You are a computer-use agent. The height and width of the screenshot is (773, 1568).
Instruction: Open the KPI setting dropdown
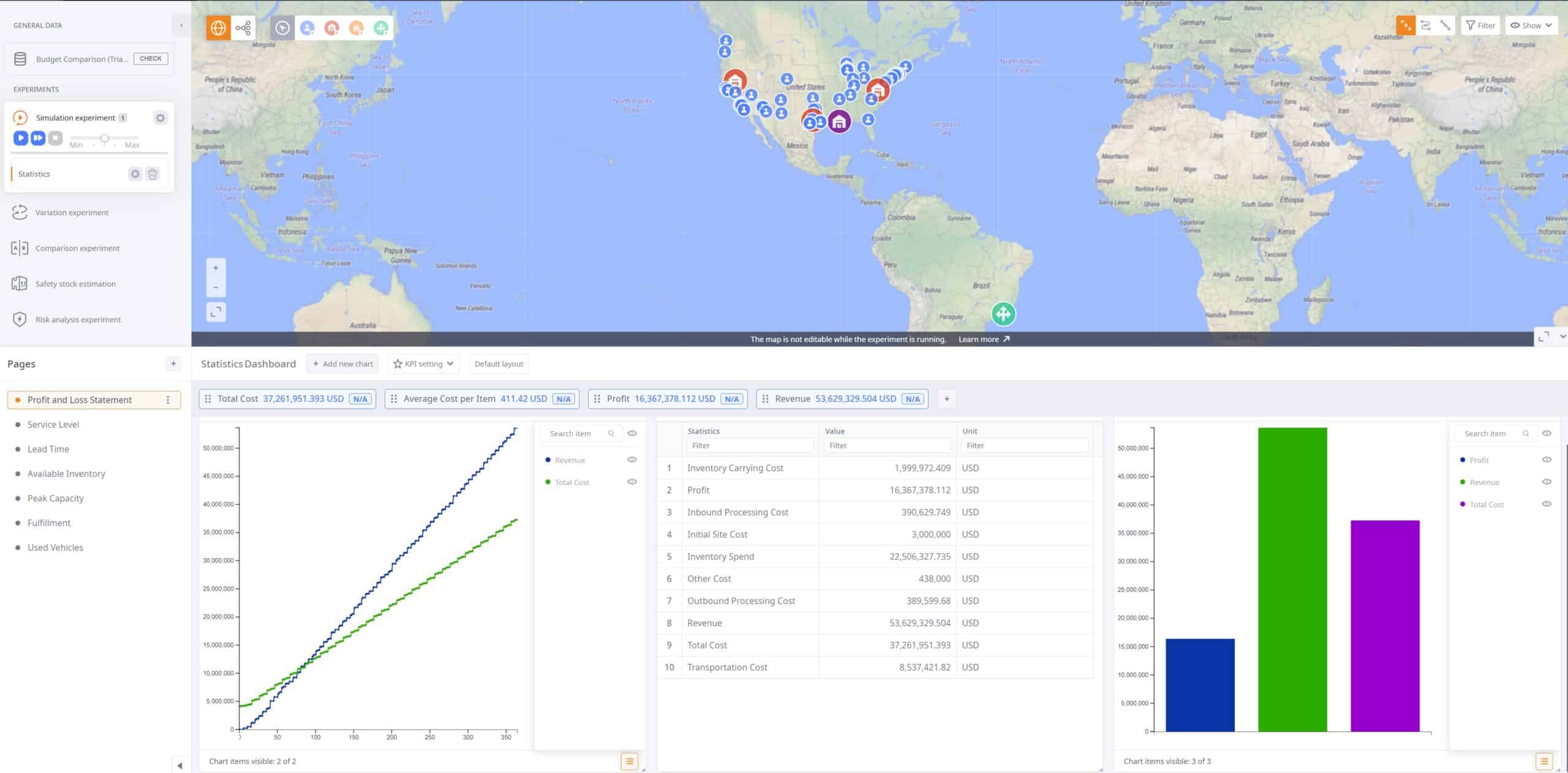(424, 364)
